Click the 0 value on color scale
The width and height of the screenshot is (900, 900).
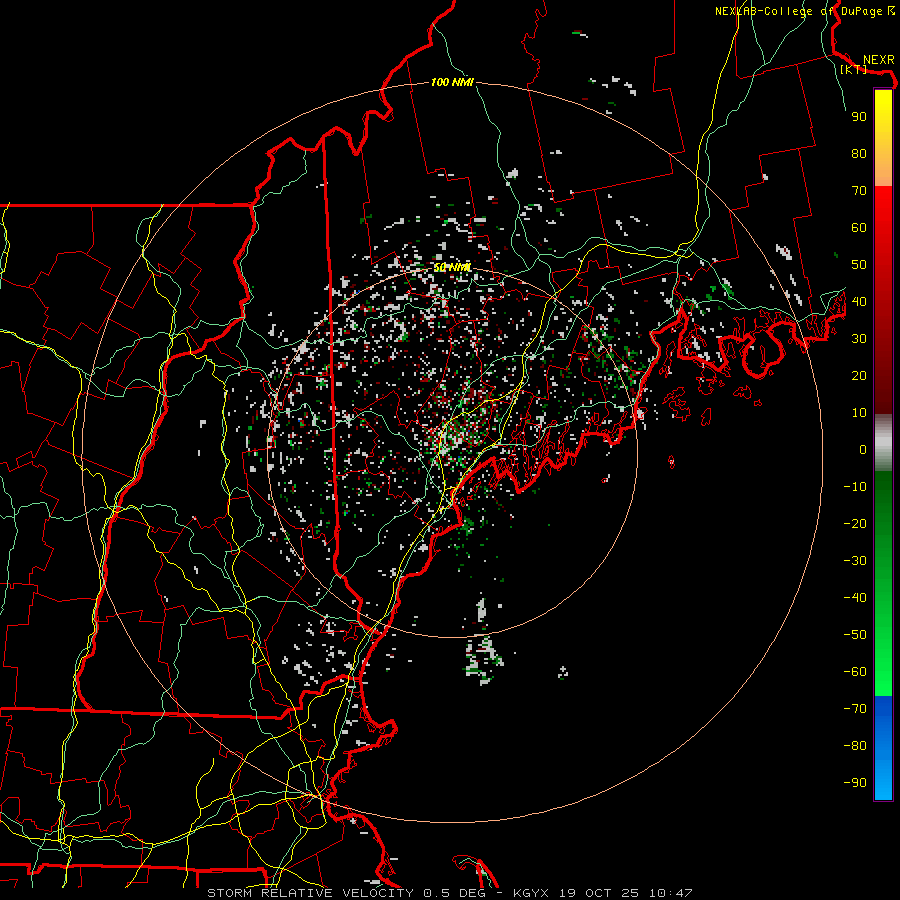863,449
